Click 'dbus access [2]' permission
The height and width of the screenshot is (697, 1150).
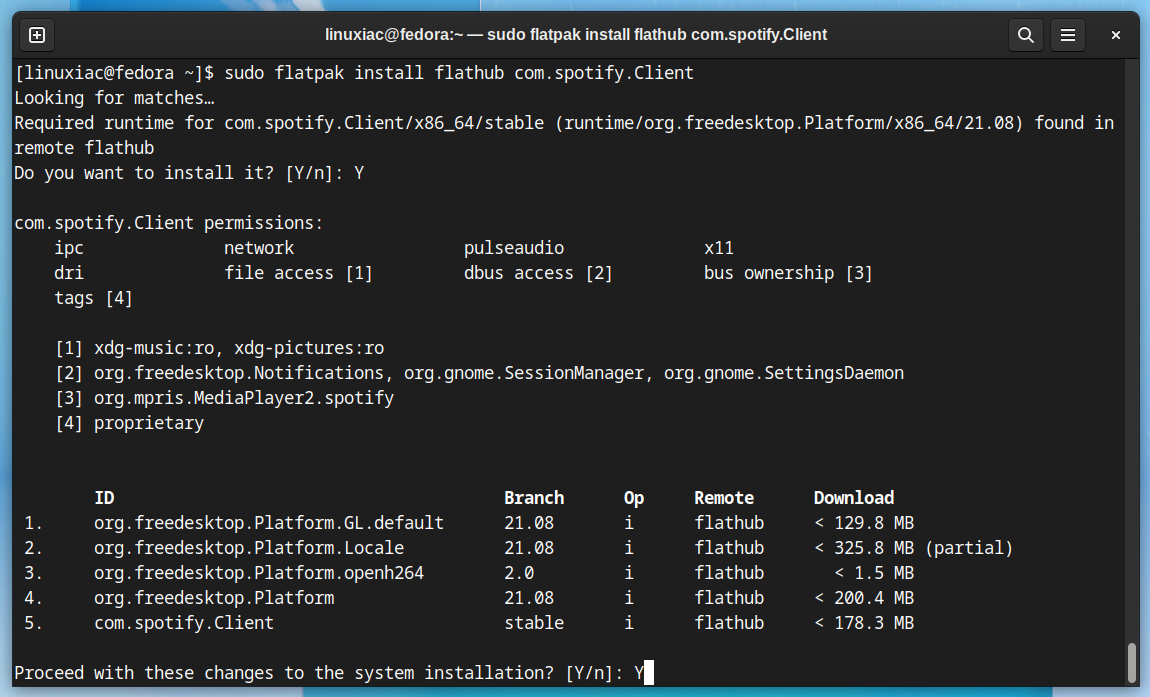pos(538,273)
